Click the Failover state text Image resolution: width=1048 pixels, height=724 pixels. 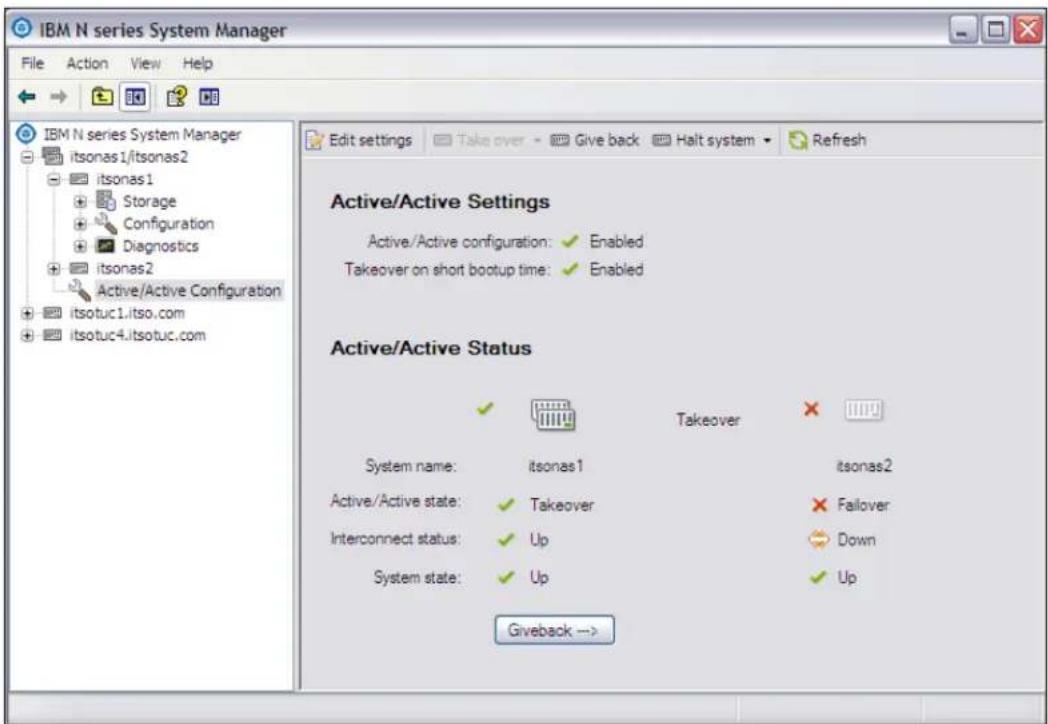click(863, 505)
